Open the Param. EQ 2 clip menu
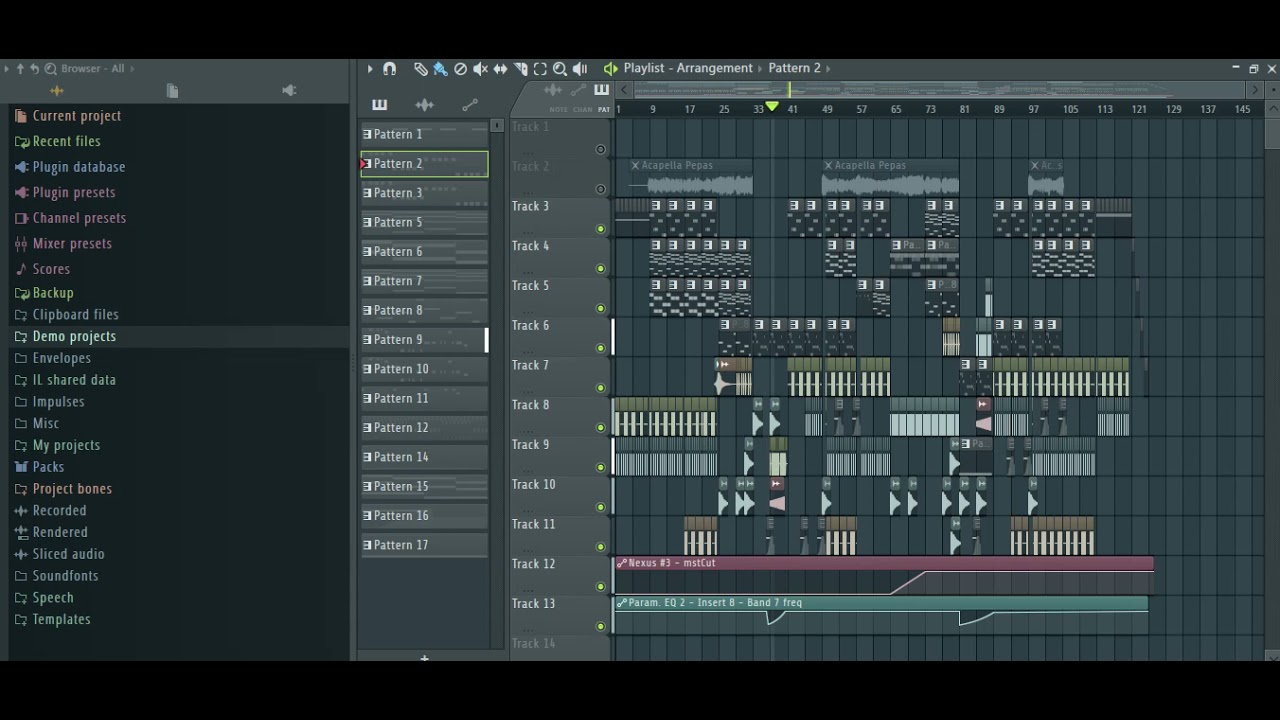 (622, 603)
